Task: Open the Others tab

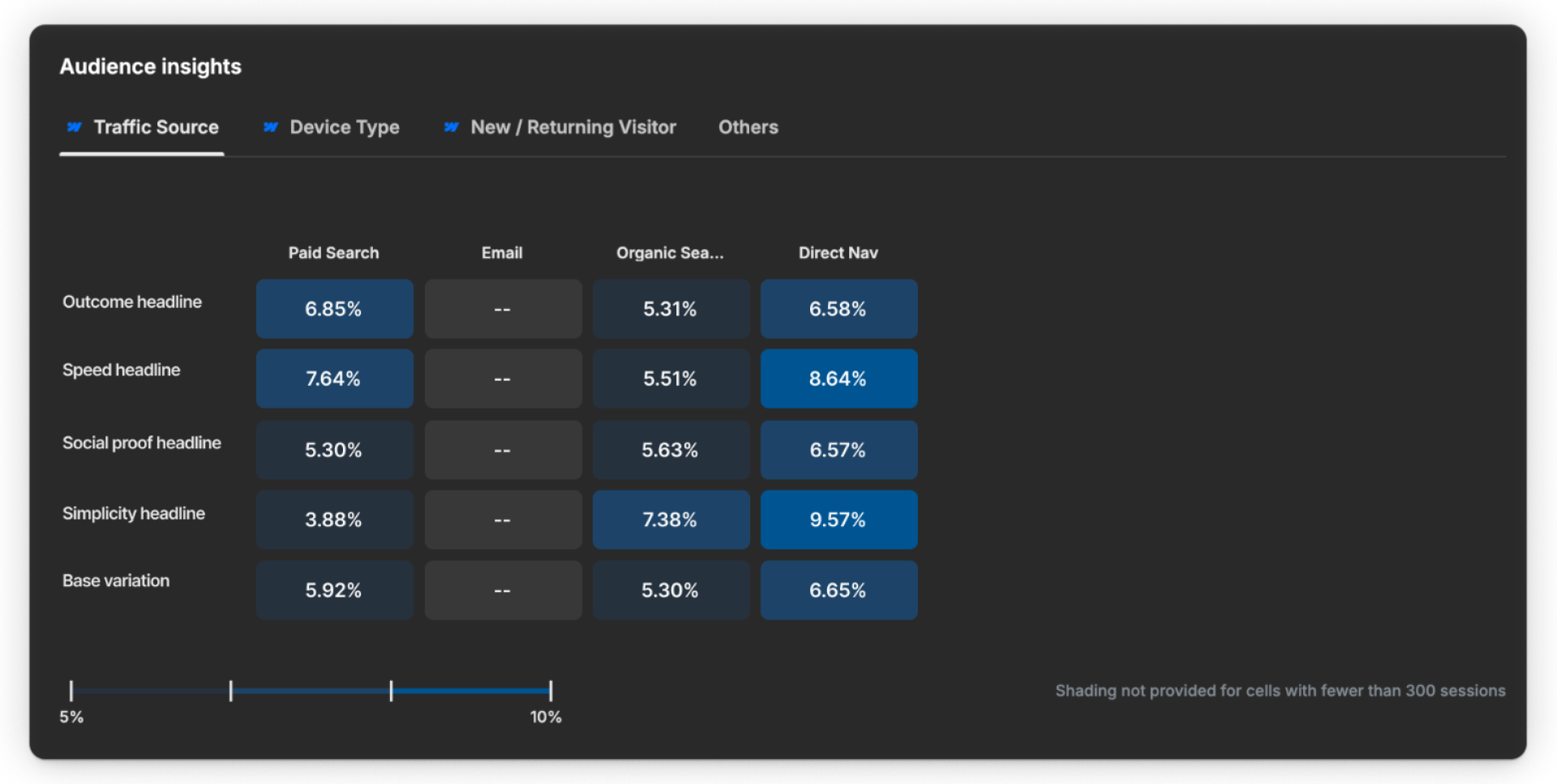Action: tap(748, 127)
